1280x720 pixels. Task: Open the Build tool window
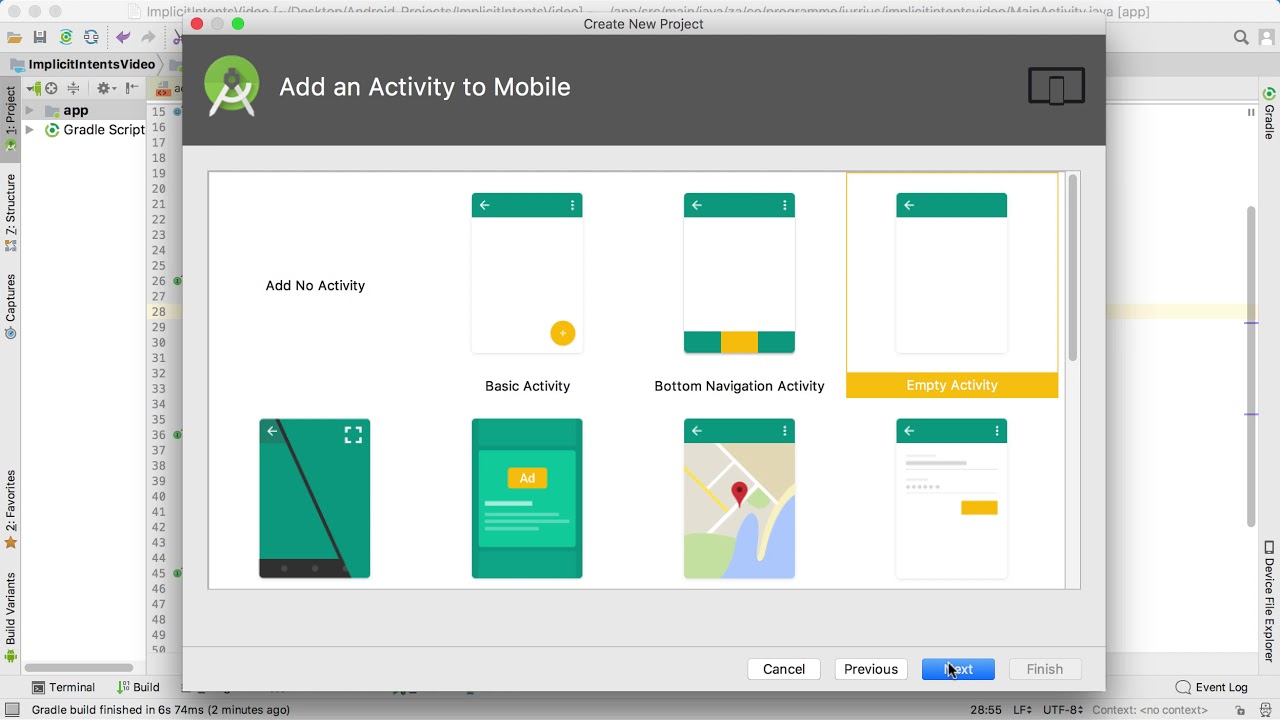coord(138,687)
